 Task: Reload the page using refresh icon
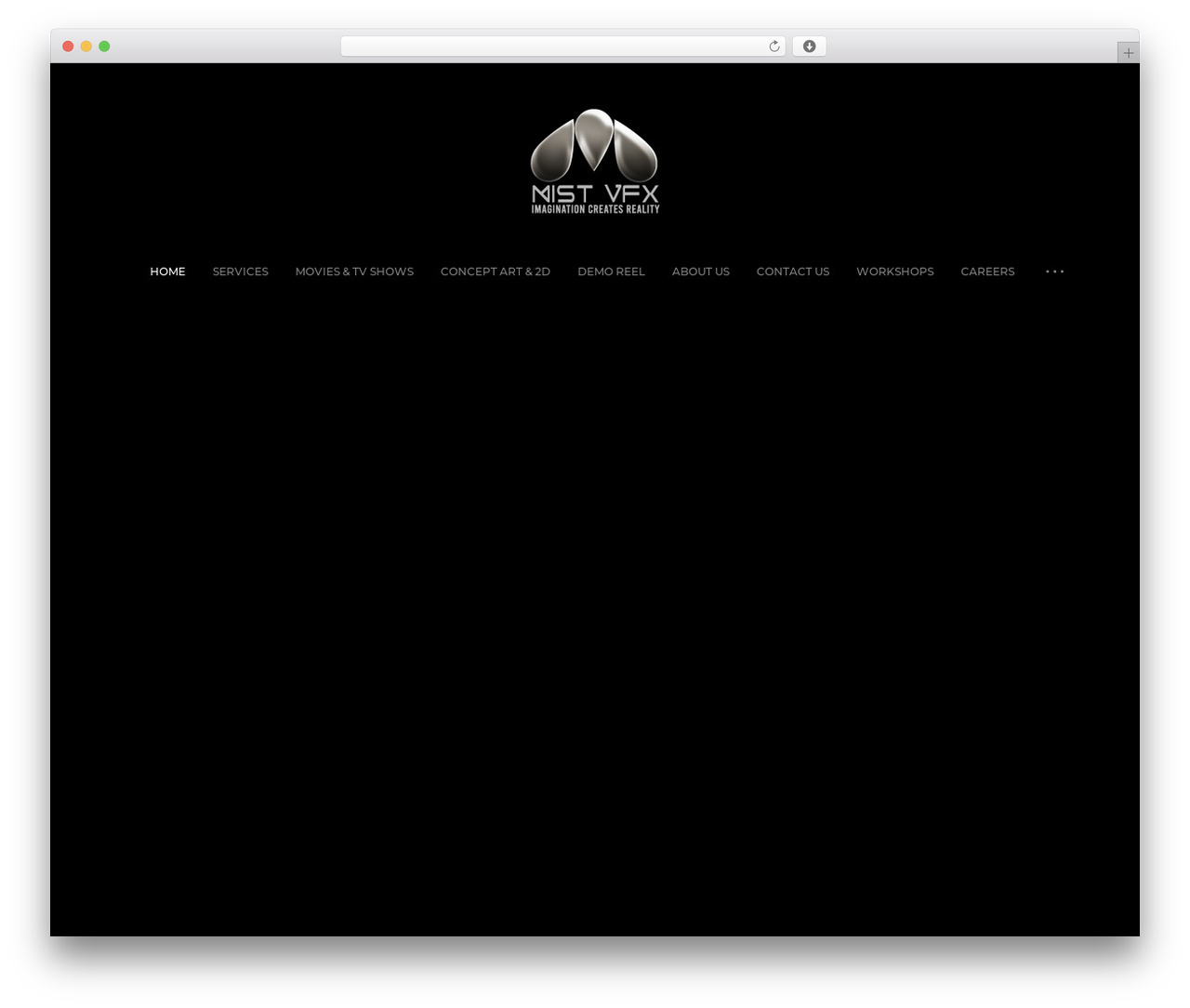point(774,46)
